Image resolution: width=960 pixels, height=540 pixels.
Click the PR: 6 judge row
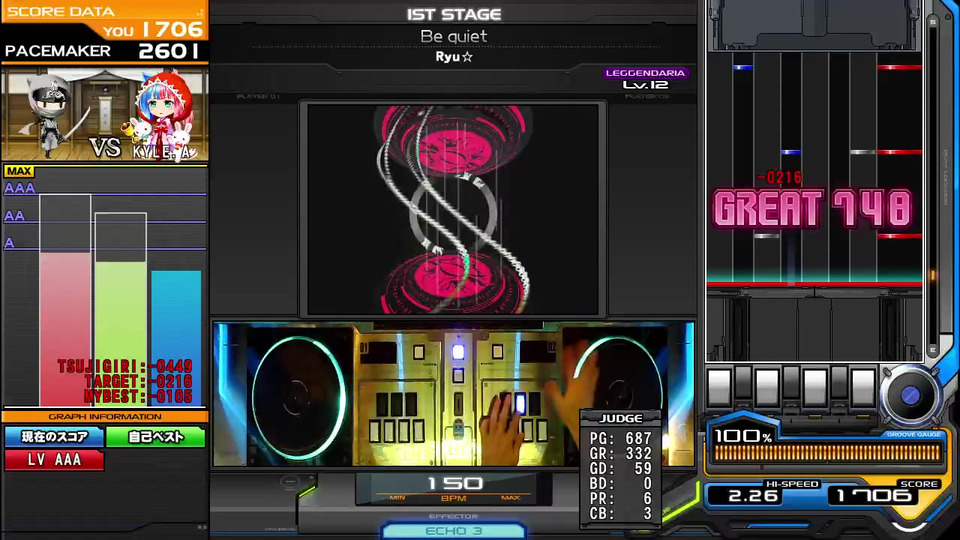click(x=620, y=498)
